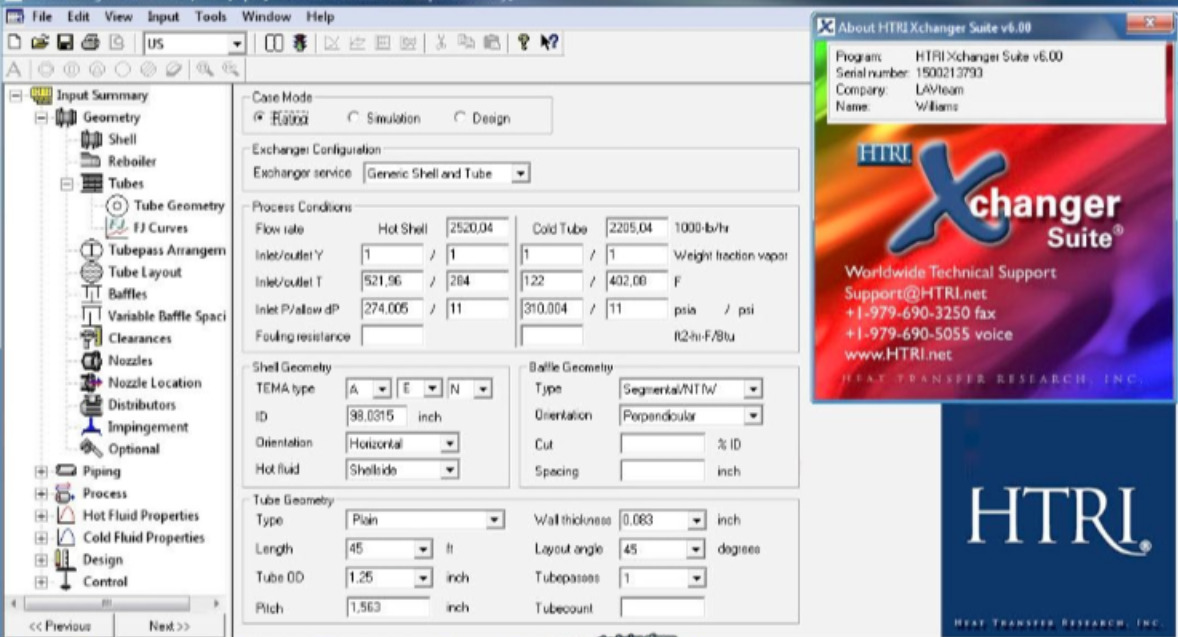The height and width of the screenshot is (637, 1178).
Task: Open a file with the folder icon
Action: click(x=40, y=43)
